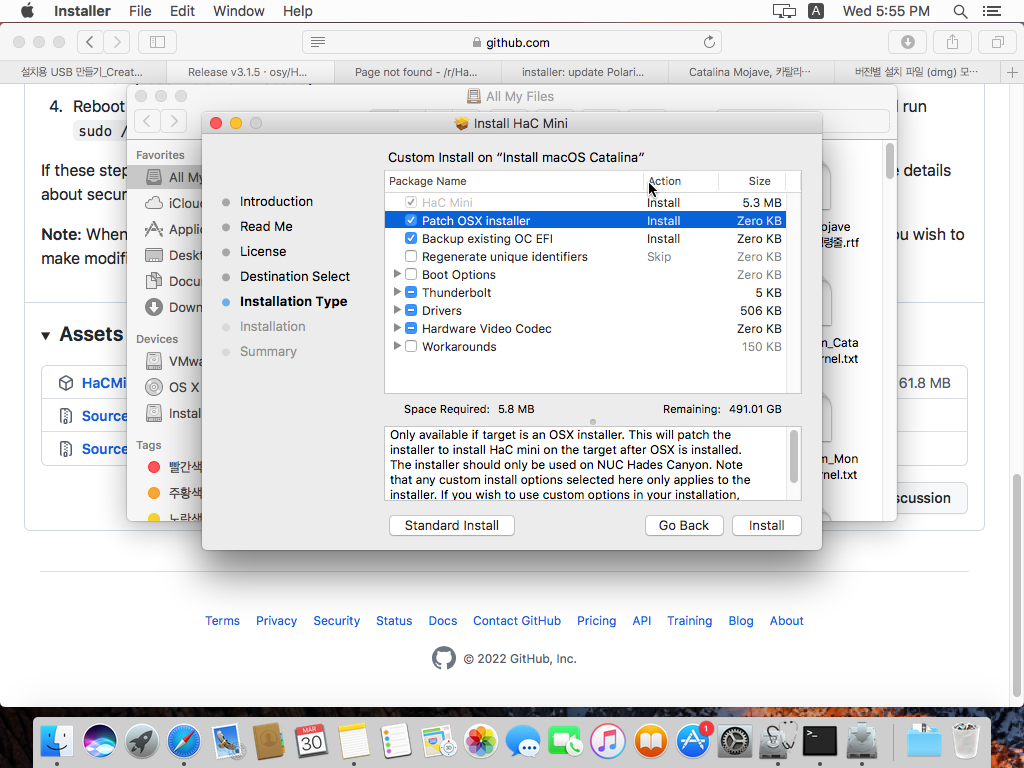Open Photos icon in dock
Image resolution: width=1024 pixels, height=768 pixels.
pyautogui.click(x=481, y=741)
